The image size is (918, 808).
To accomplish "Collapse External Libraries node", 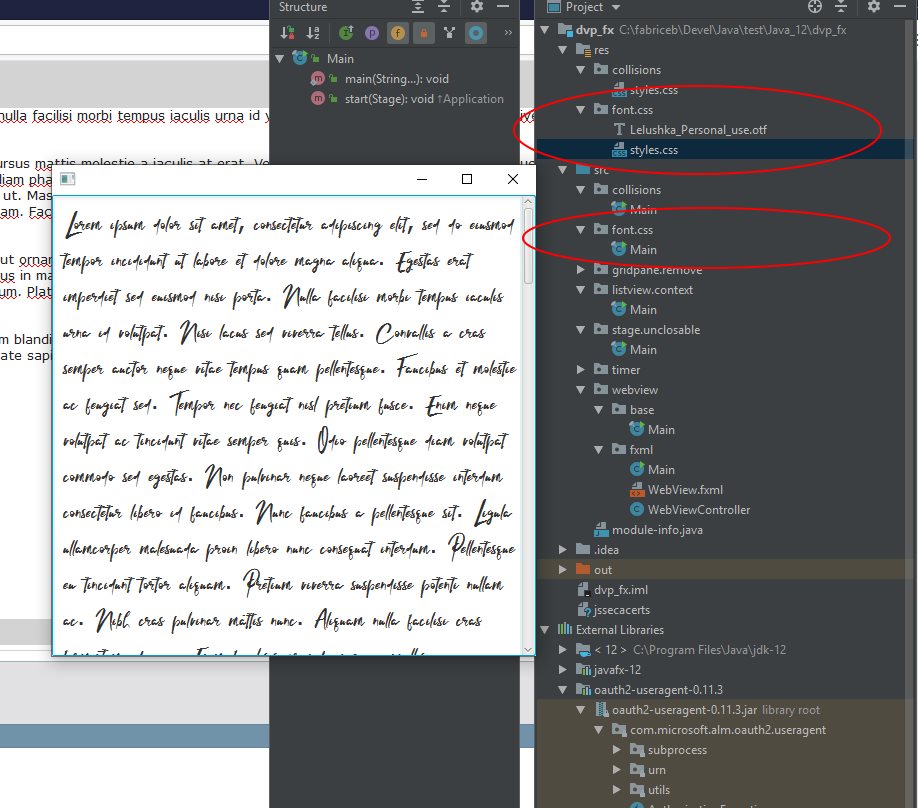I will [544, 630].
